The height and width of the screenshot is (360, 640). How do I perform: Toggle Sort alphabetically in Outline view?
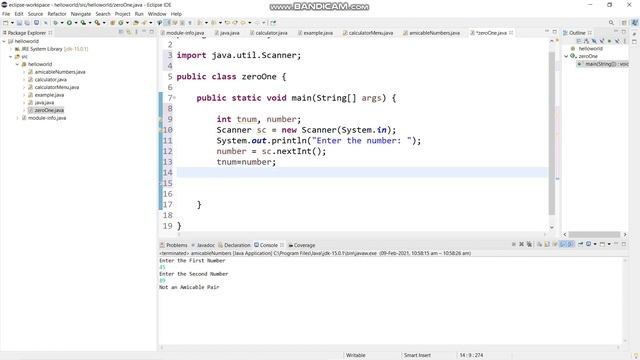tap(586, 41)
